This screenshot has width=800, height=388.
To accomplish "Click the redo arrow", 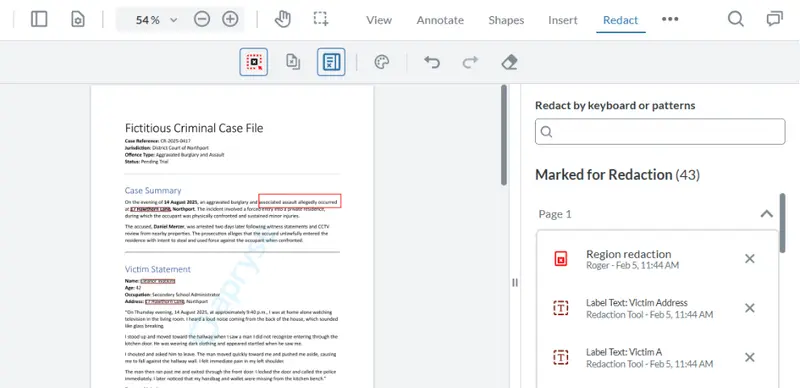I will (470, 62).
